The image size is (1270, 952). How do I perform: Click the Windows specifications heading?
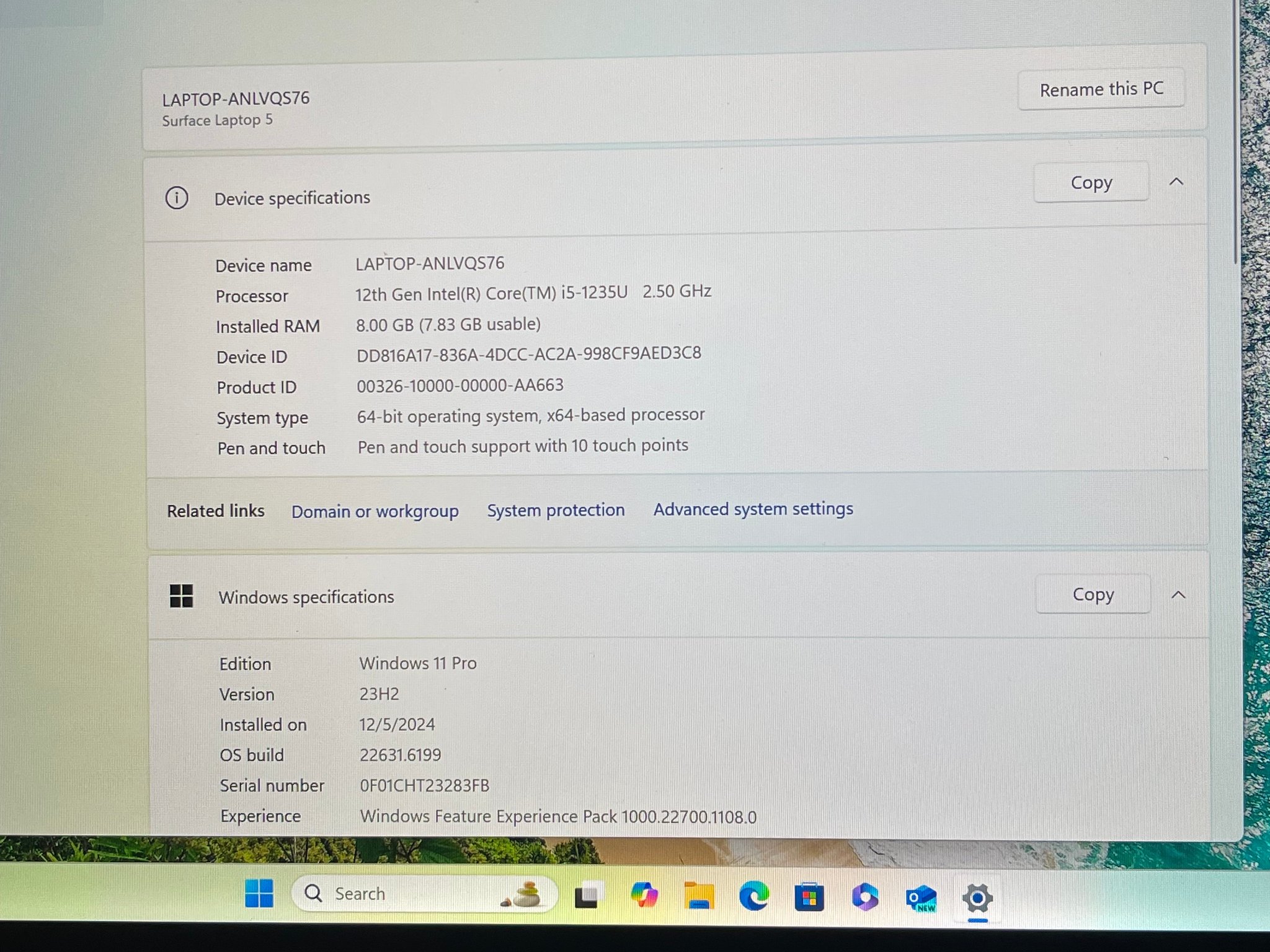tap(306, 597)
